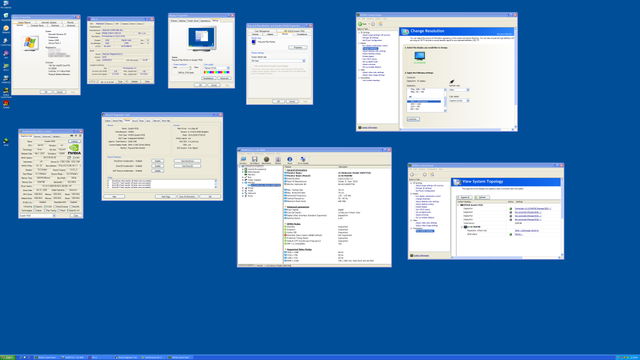Open Color quality dropdown in Display Properties

[216, 68]
